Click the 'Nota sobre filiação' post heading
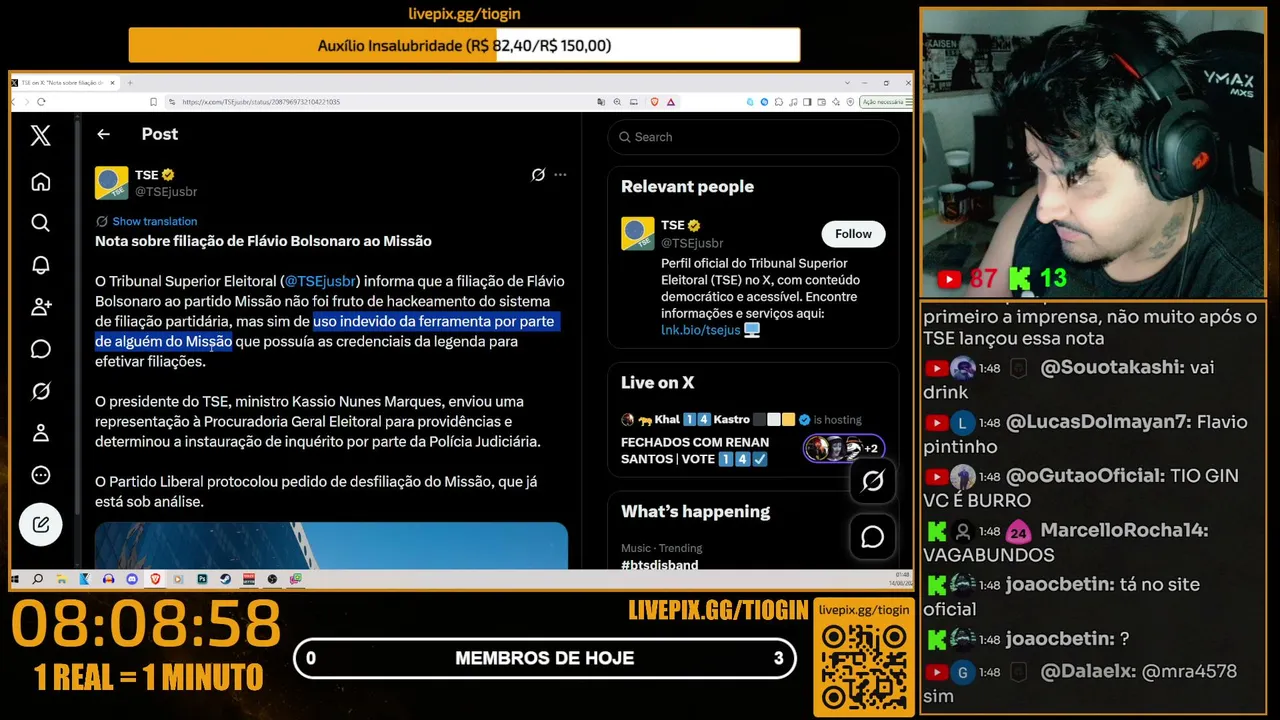1280x720 pixels. click(x=263, y=241)
